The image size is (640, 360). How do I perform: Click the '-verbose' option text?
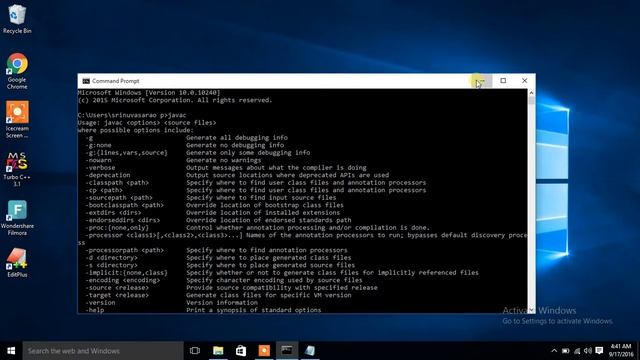pyautogui.click(x=100, y=167)
